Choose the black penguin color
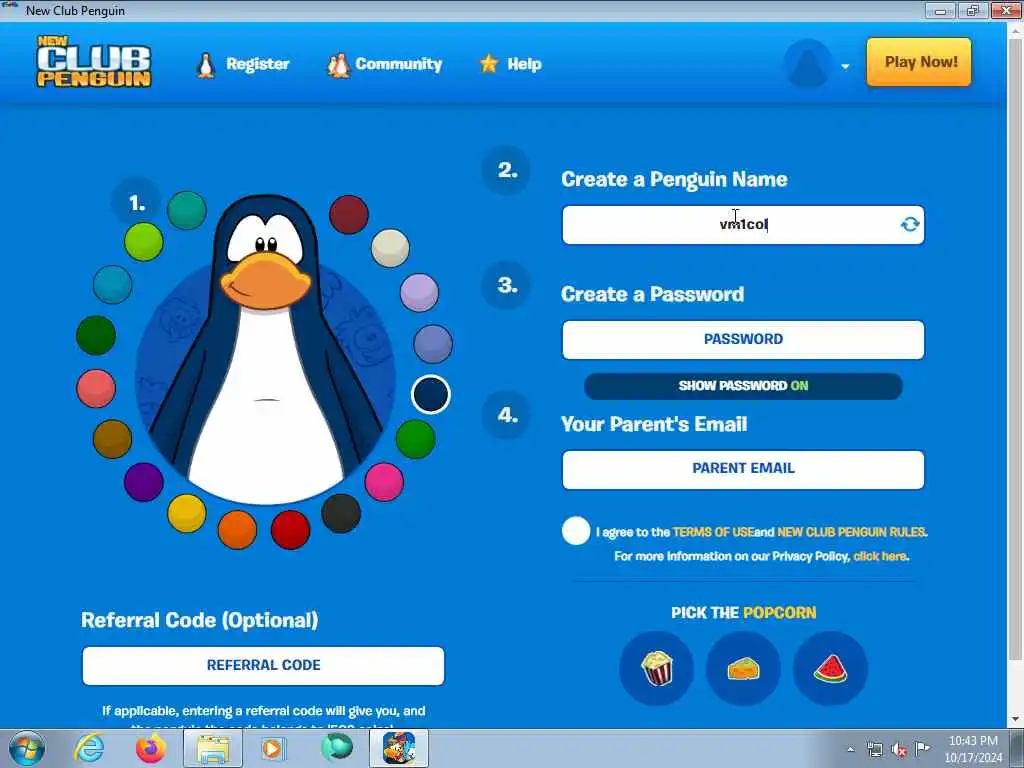The width and height of the screenshot is (1024, 768). tap(341, 513)
